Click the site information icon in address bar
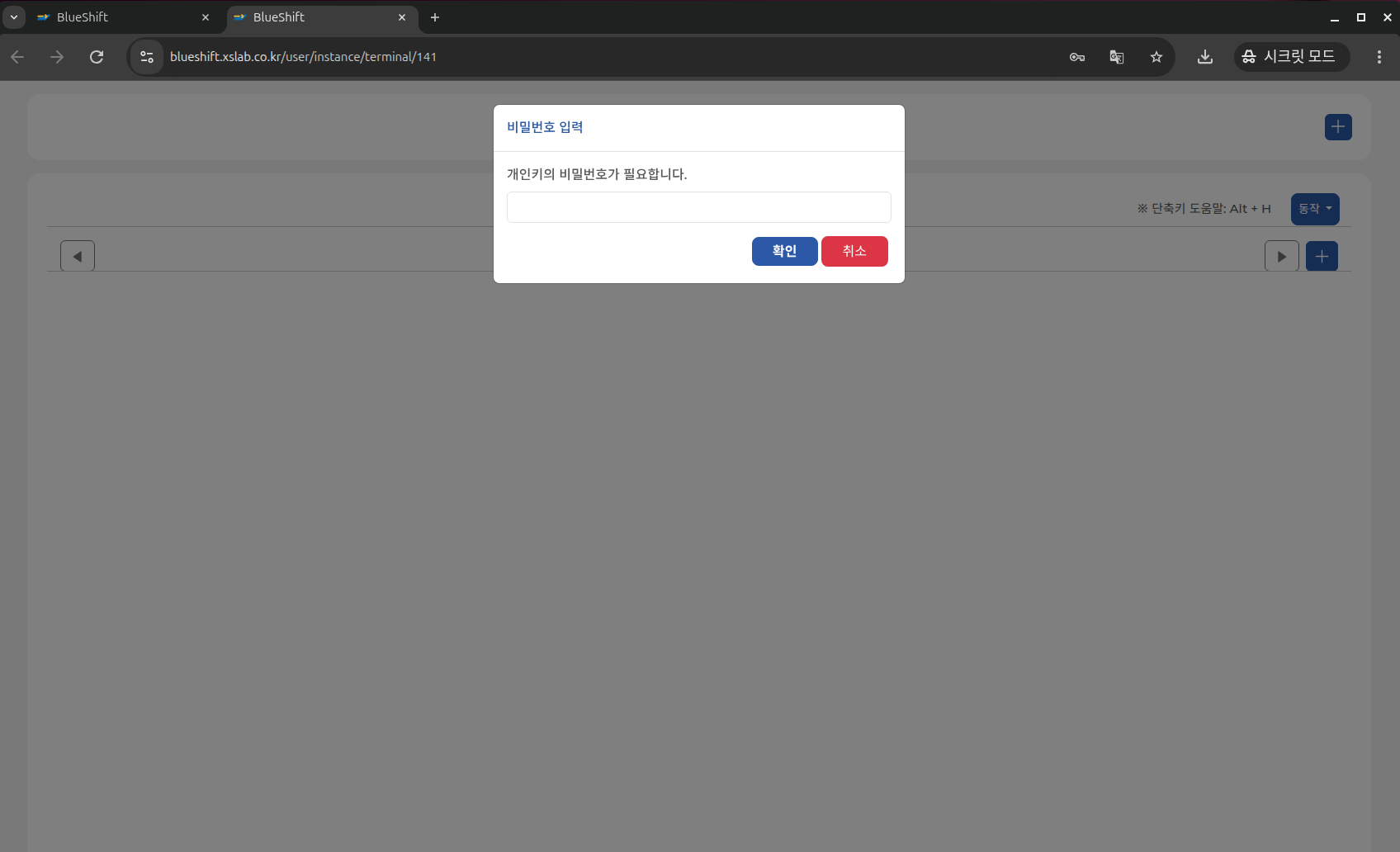The width and height of the screenshot is (1400, 852). tap(147, 57)
